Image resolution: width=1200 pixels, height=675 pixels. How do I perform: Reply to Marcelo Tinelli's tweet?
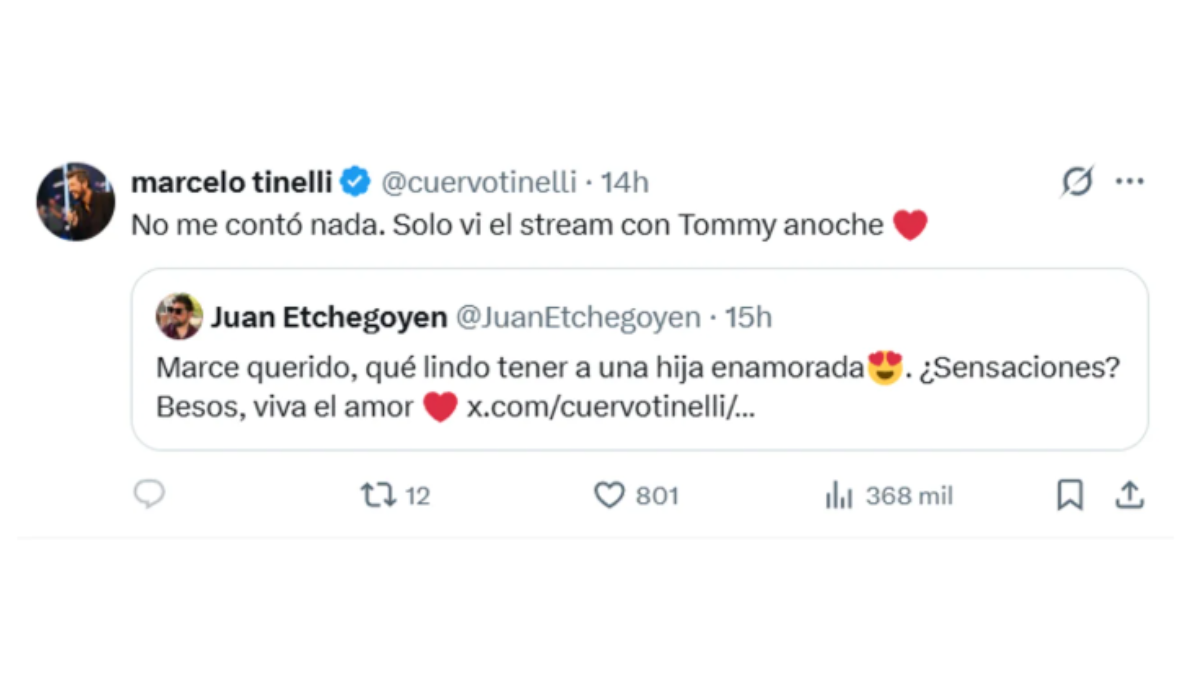[x=149, y=494]
